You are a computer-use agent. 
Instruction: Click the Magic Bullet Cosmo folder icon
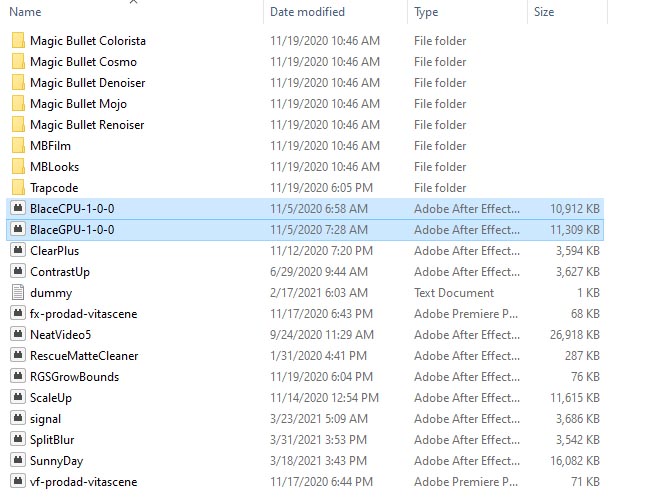(x=18, y=61)
